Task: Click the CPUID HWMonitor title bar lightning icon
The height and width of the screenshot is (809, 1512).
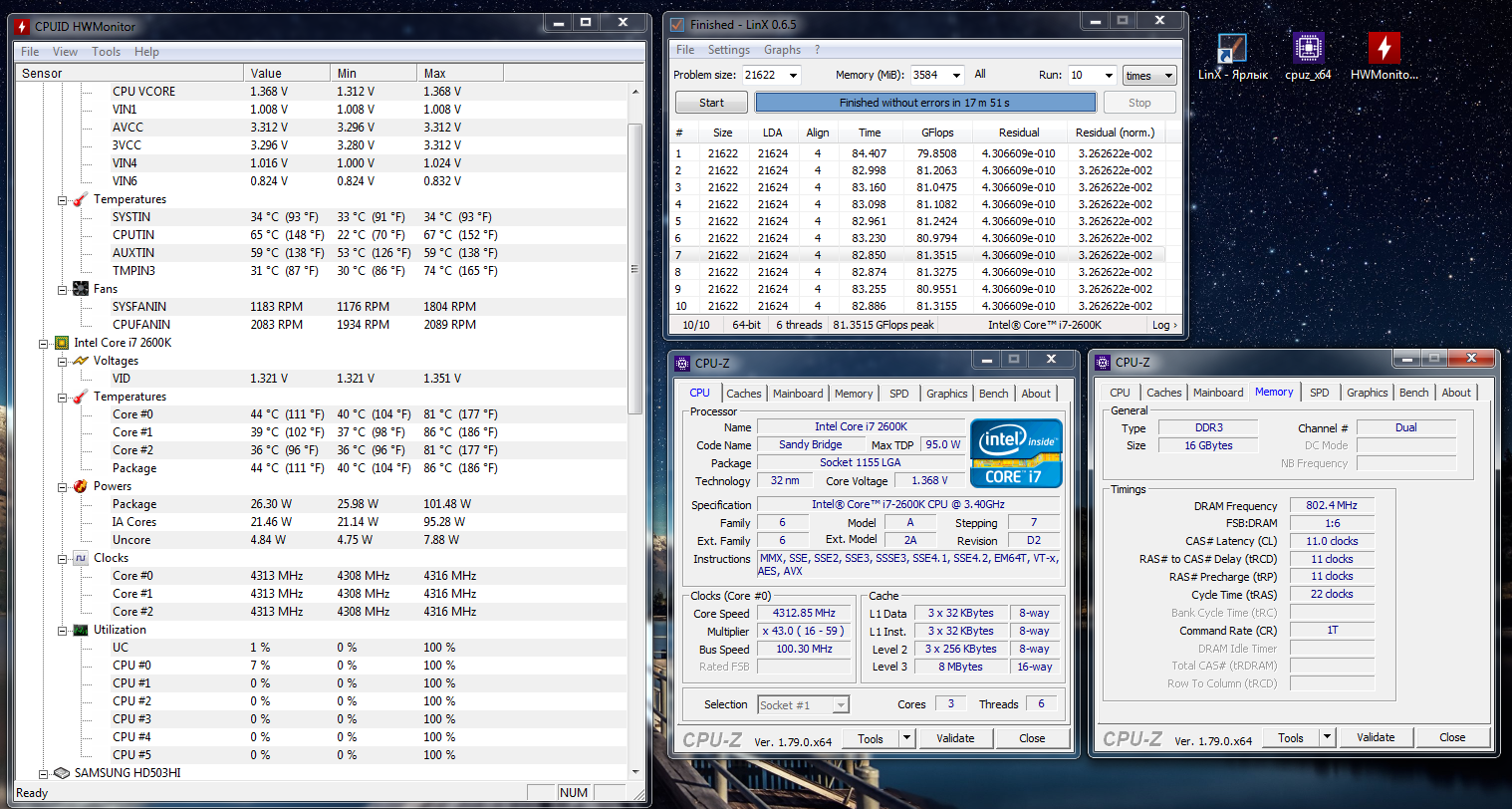Action: coord(22,26)
